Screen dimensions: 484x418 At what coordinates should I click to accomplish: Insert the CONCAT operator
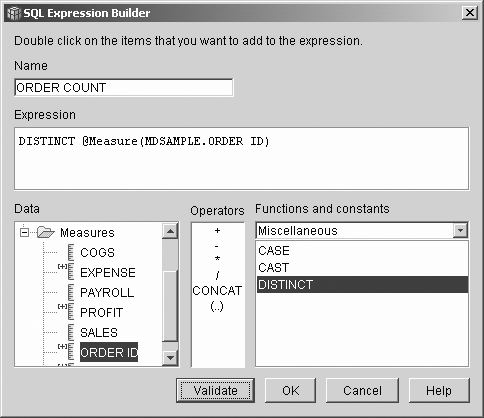tap(217, 291)
